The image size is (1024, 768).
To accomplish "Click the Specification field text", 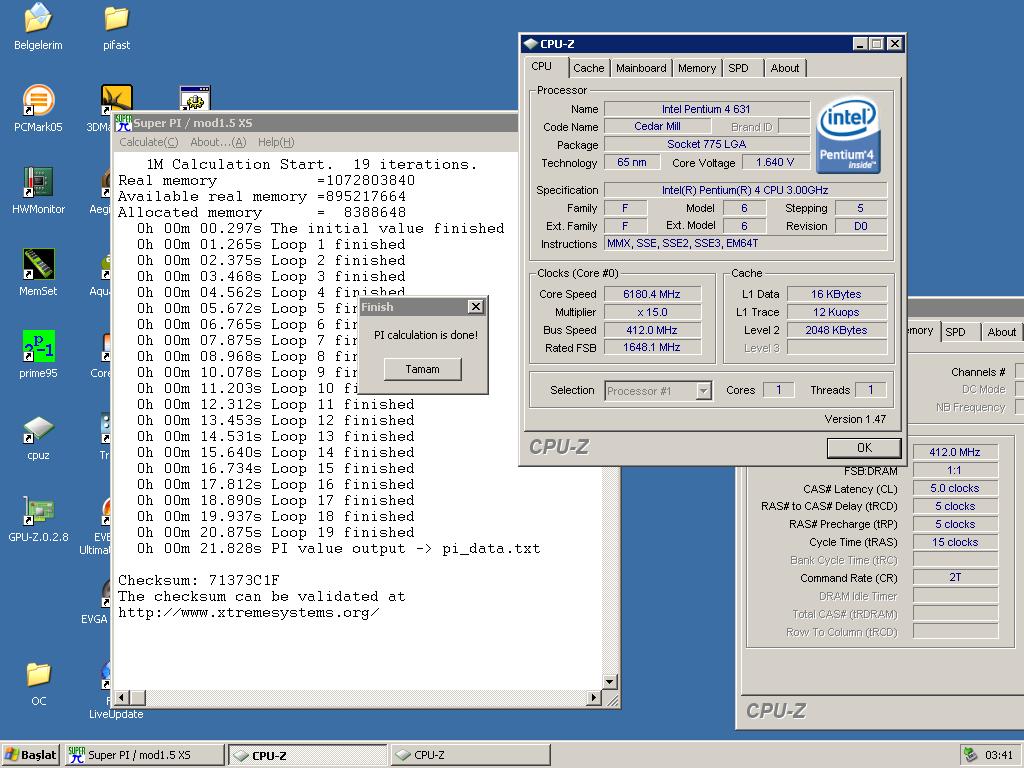I will click(745, 190).
